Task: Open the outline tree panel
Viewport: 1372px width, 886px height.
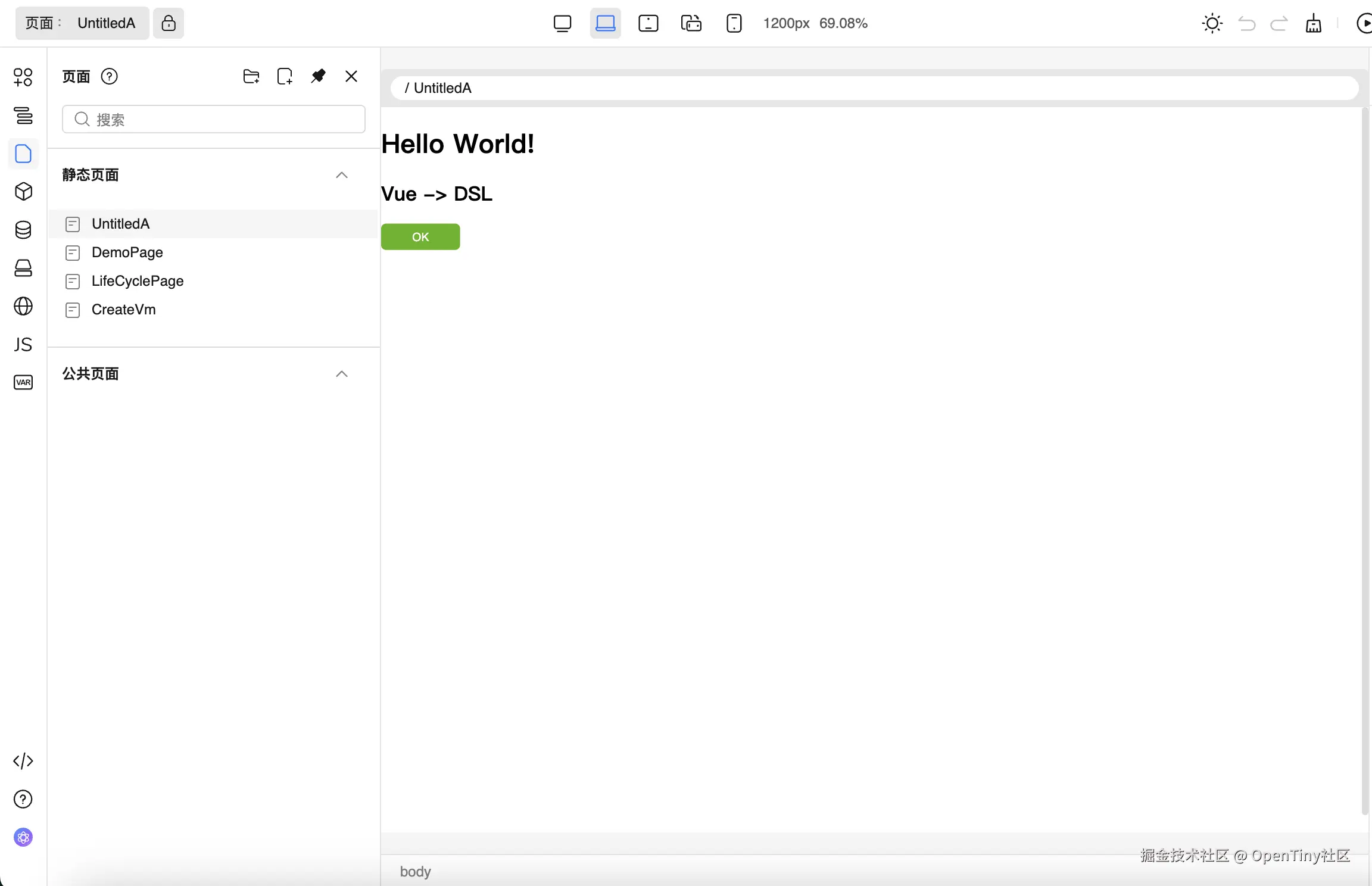Action: 23,116
